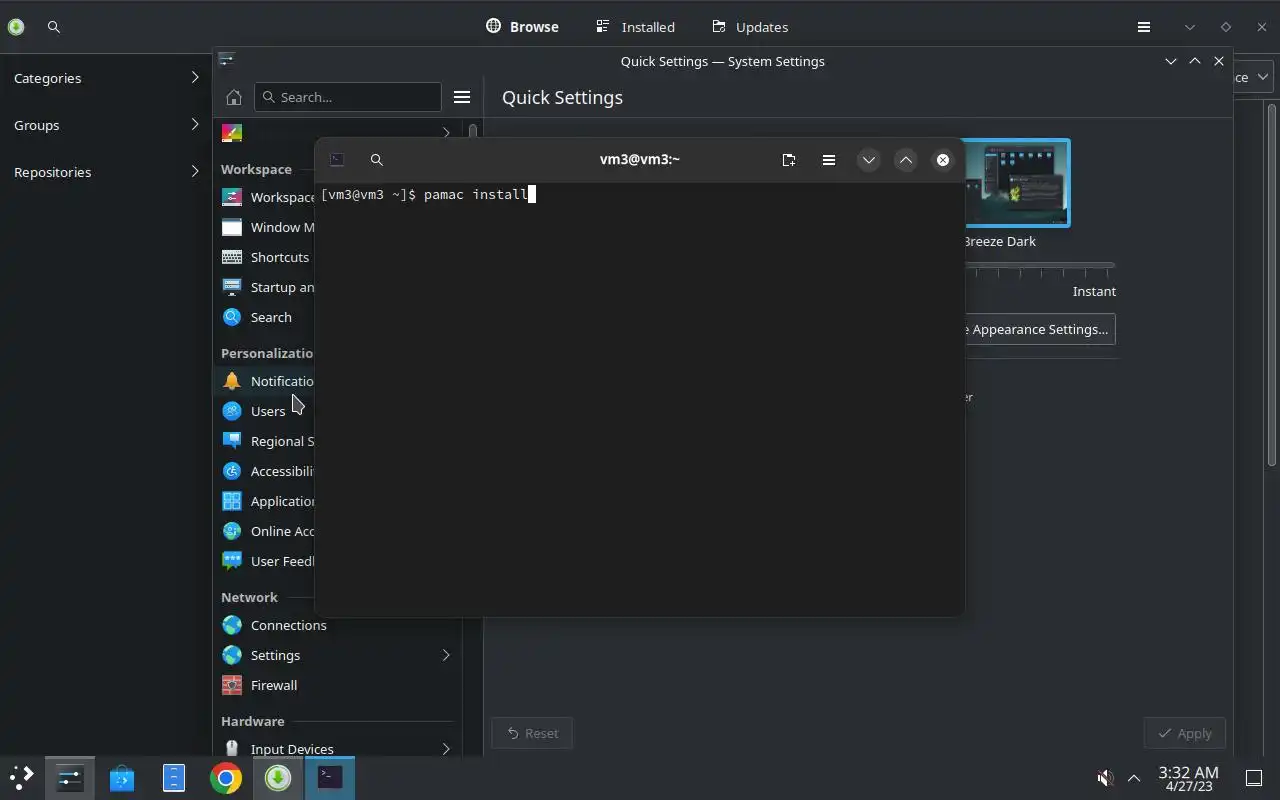Expand the network Settings entry arrow
Image resolution: width=1280 pixels, height=800 pixels.
(446, 655)
